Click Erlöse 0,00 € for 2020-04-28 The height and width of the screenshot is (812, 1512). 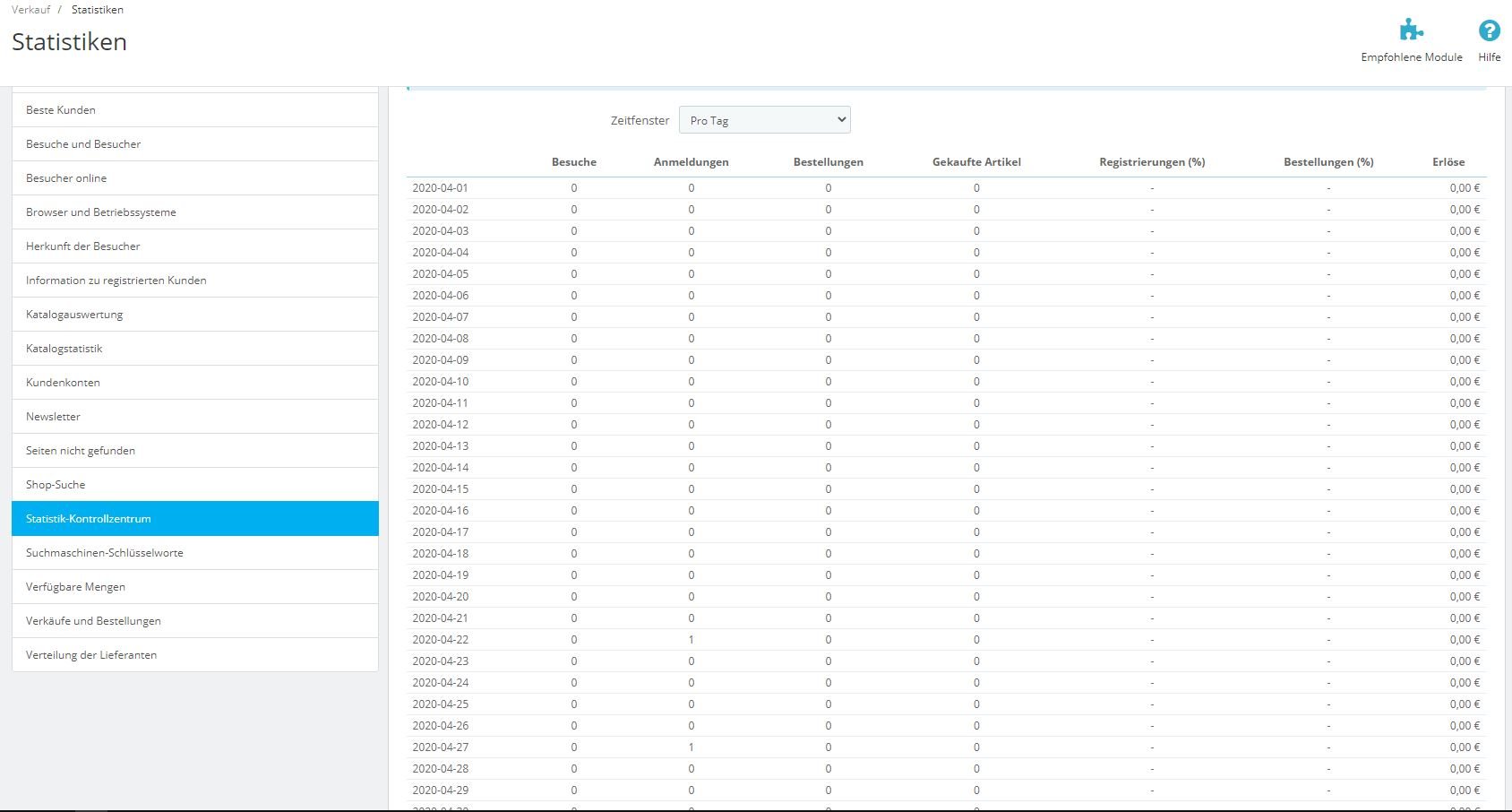(1465, 769)
